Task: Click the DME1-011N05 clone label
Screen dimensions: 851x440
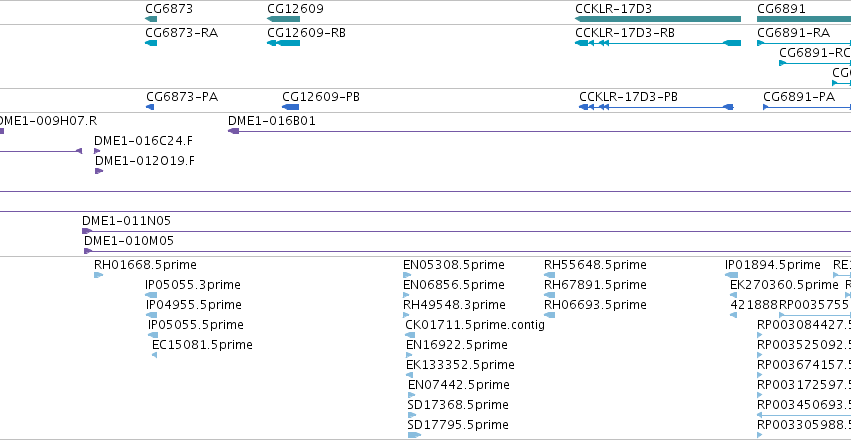Action: 126,221
